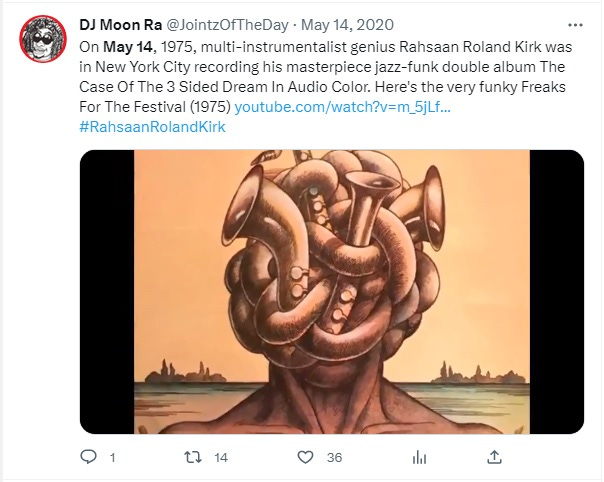Retweet this post using the retweet icon

pyautogui.click(x=193, y=457)
